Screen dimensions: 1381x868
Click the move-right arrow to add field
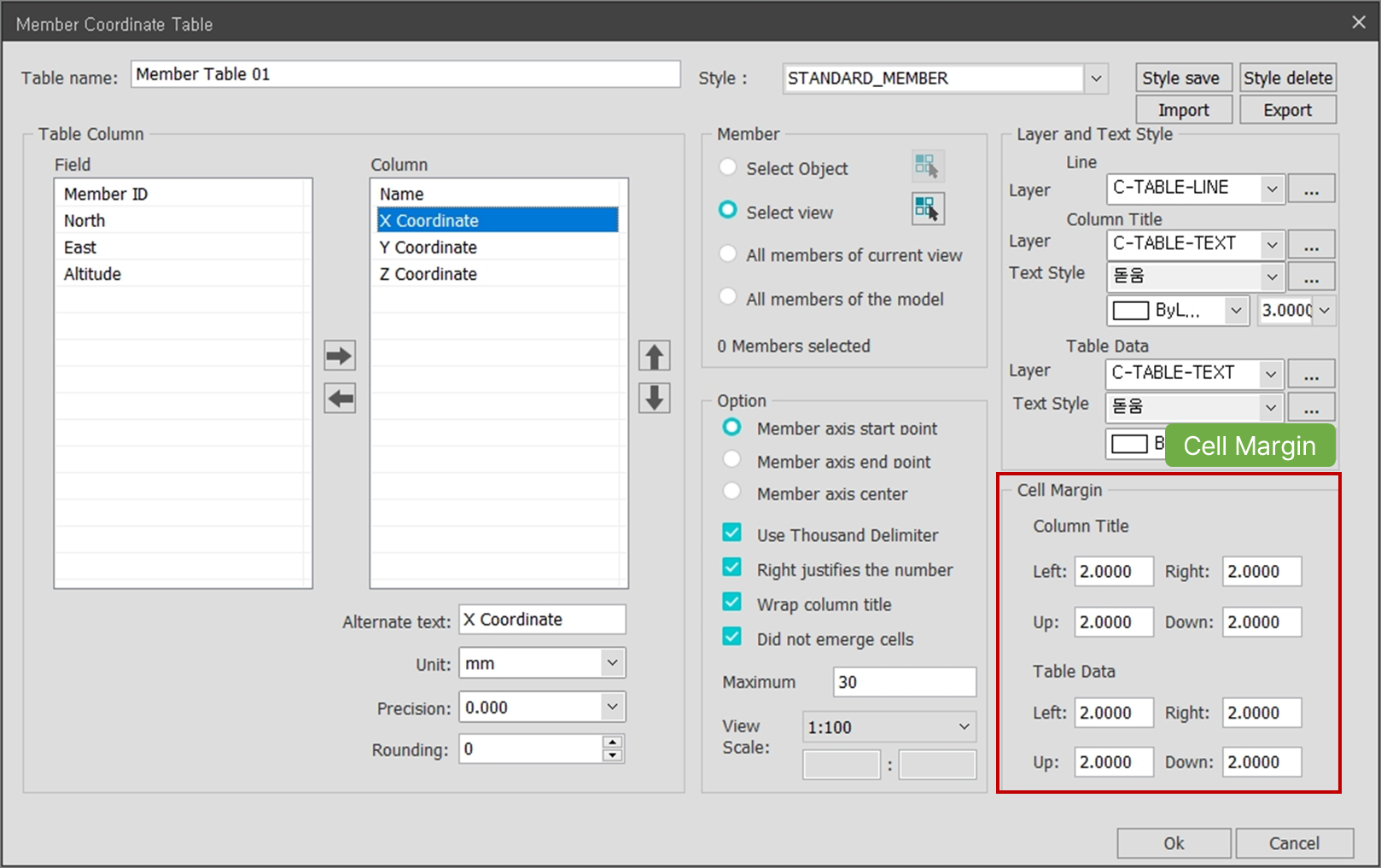(x=340, y=355)
